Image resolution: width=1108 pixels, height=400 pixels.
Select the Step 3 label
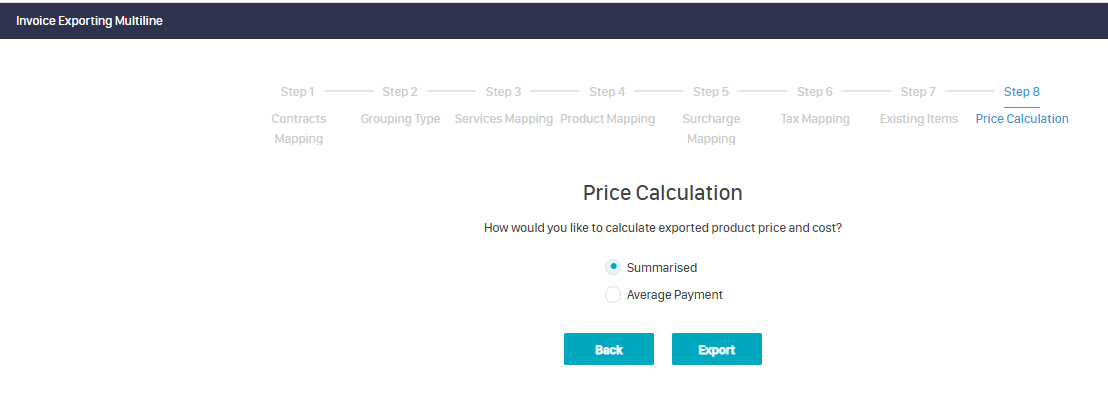(x=504, y=92)
